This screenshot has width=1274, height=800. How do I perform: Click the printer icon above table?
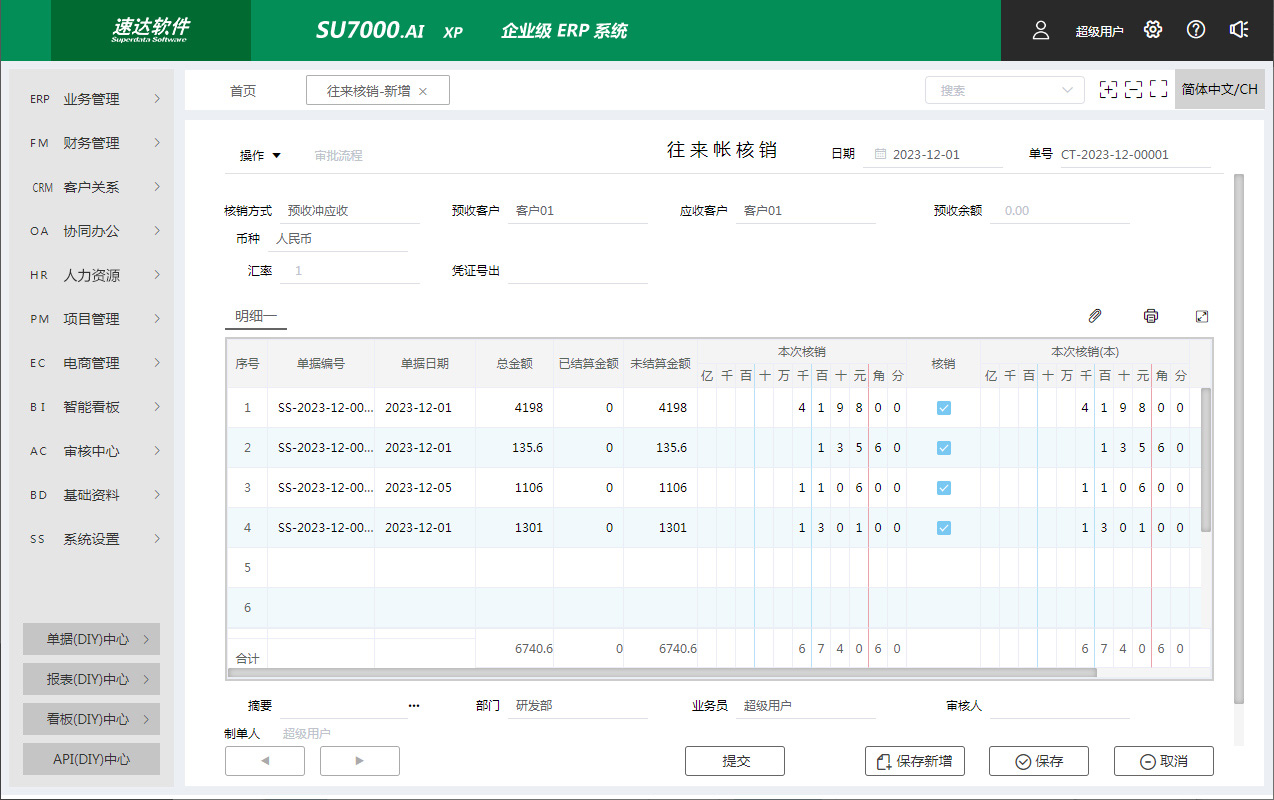click(x=1151, y=316)
